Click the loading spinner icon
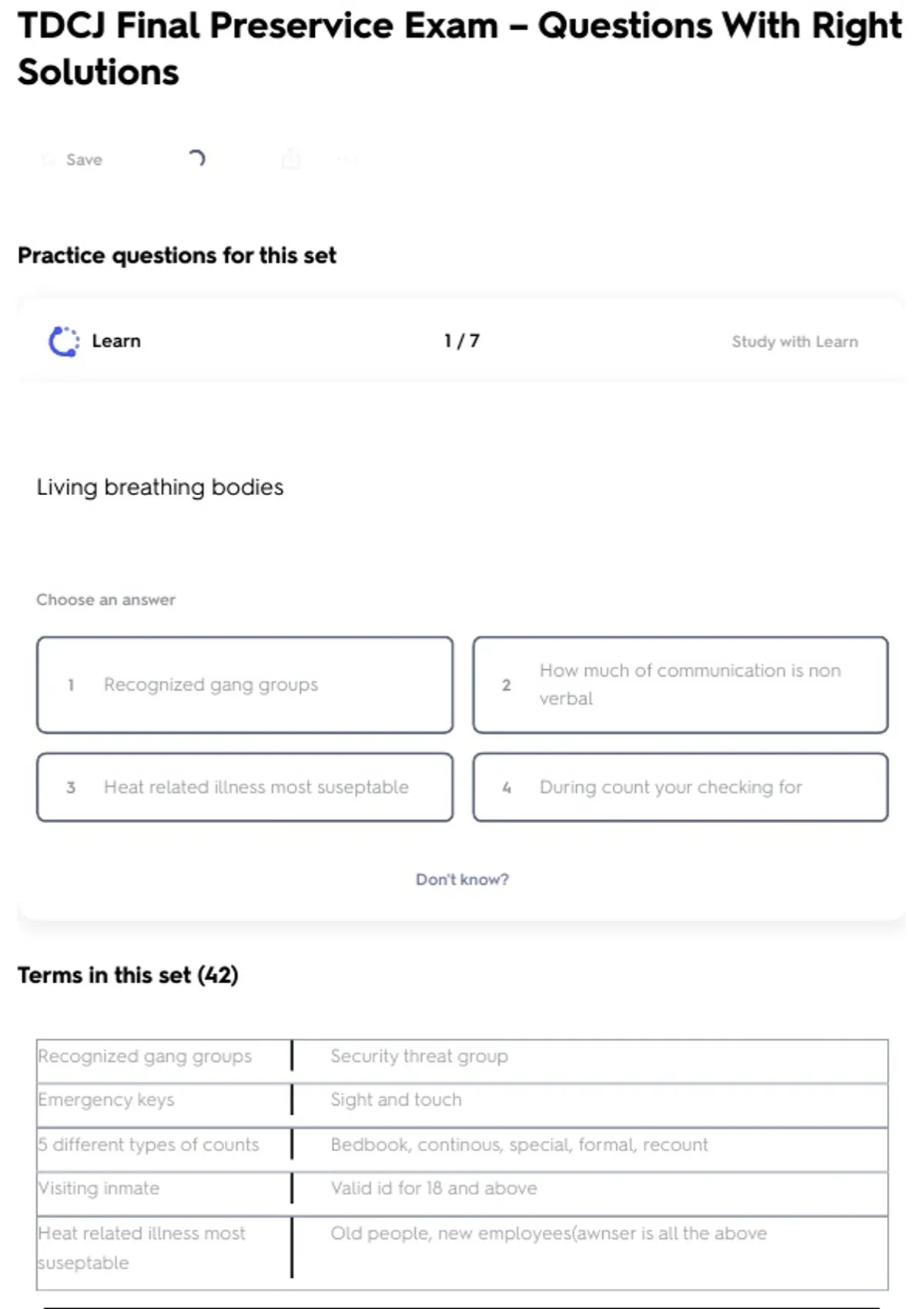924x1309 pixels. 196,159
